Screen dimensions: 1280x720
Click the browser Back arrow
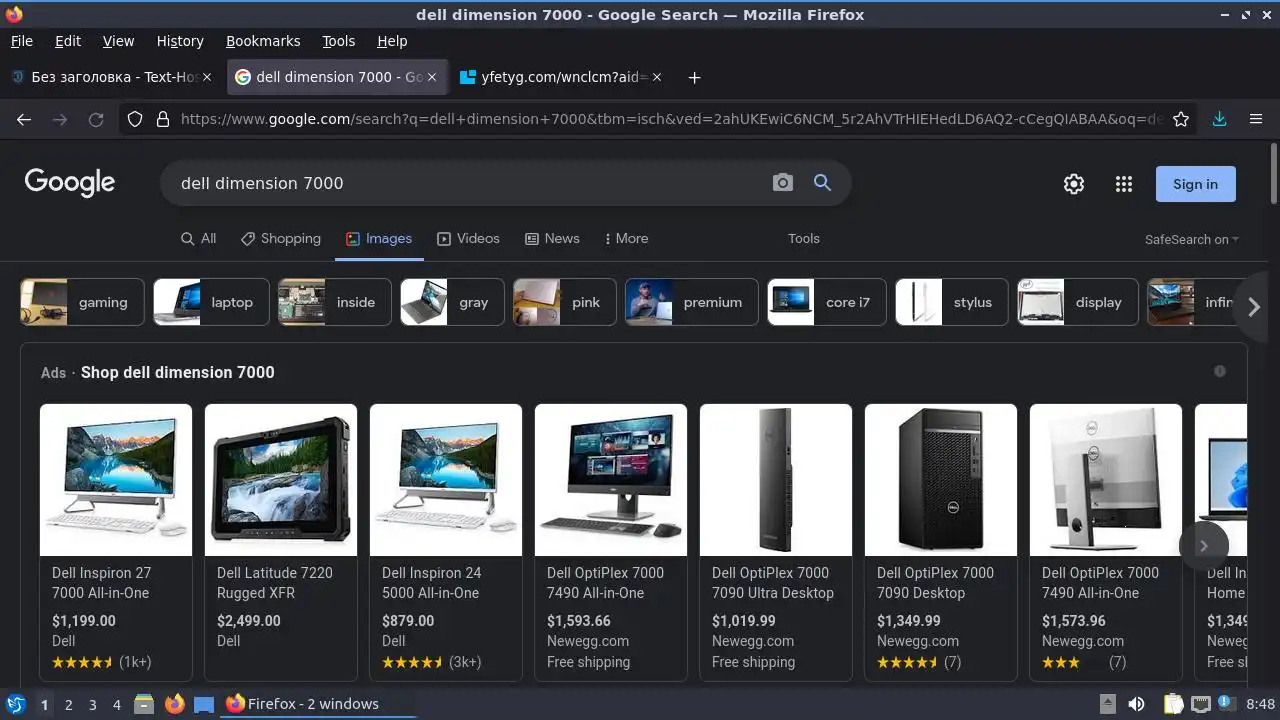[24, 119]
